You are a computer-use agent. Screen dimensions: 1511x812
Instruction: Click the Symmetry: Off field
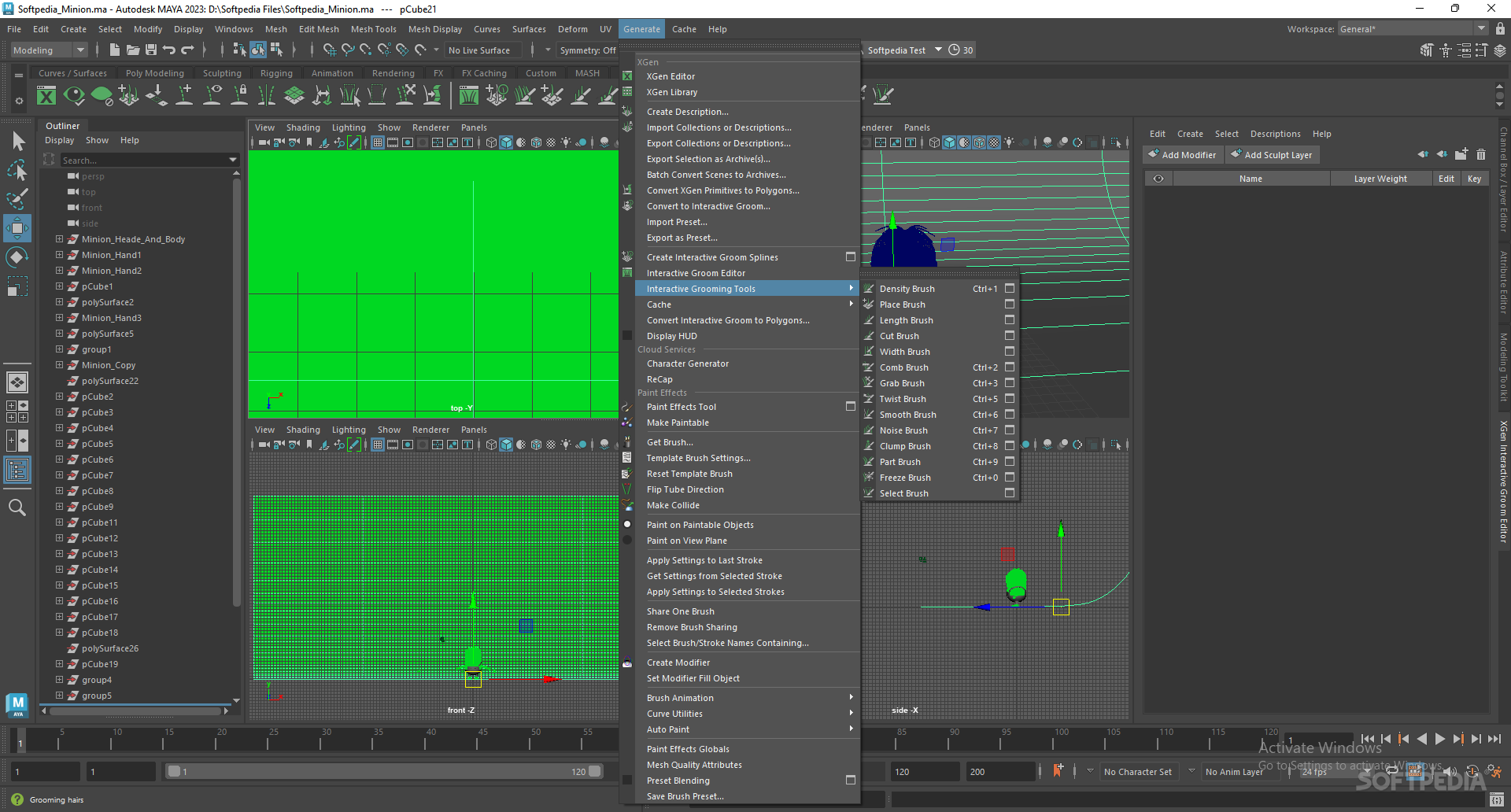587,50
